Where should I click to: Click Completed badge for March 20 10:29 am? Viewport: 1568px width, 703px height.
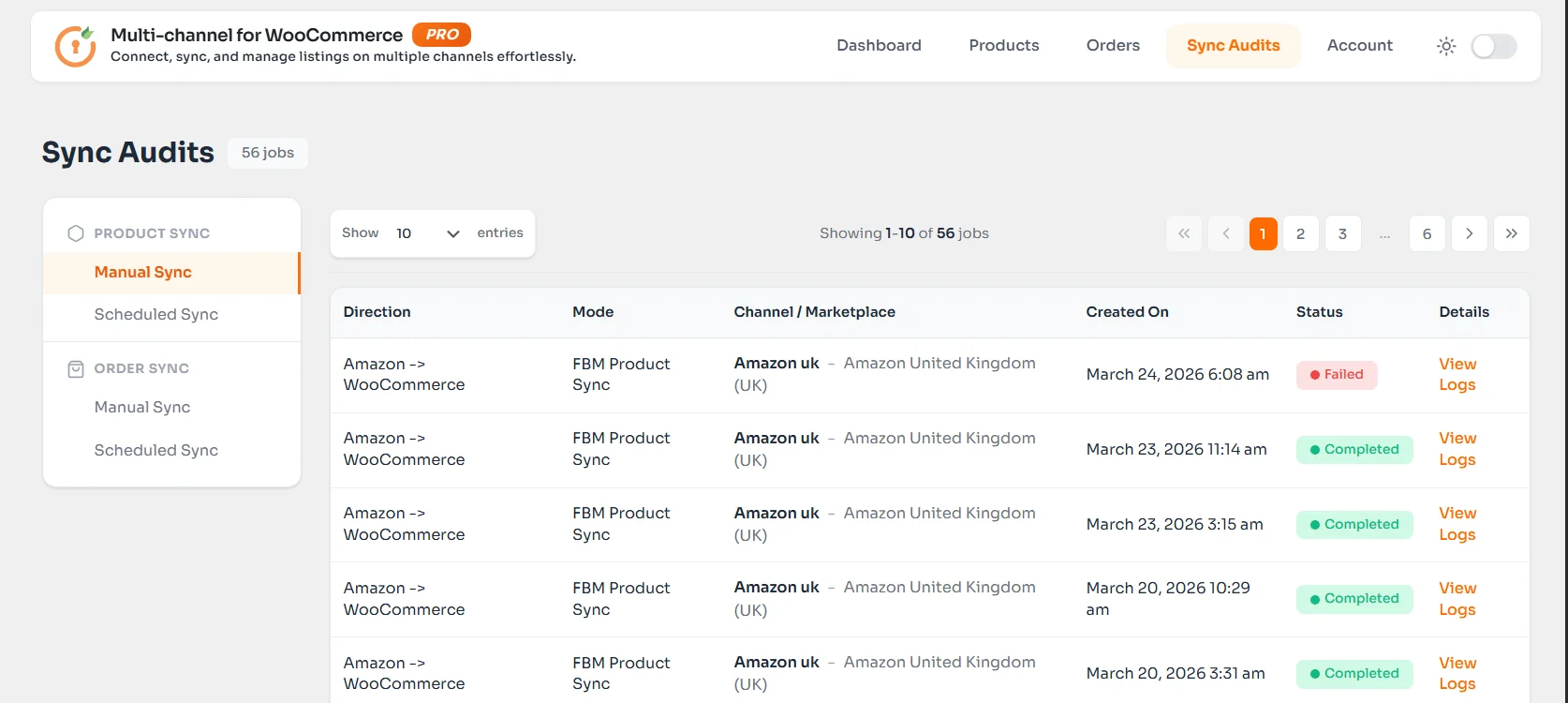click(x=1354, y=599)
